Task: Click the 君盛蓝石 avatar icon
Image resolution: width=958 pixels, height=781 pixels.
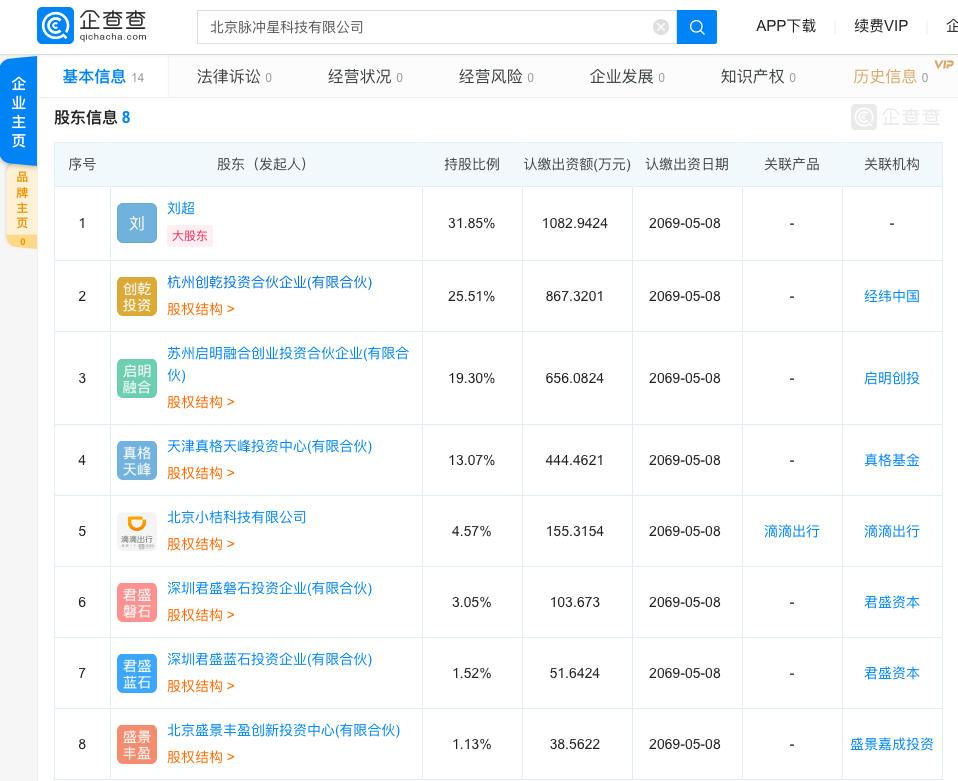Action: click(137, 673)
